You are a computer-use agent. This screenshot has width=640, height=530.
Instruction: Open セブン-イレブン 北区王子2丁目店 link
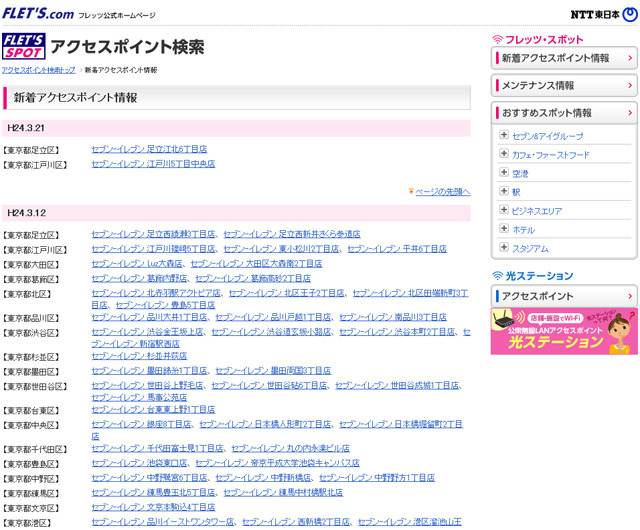tap(287, 293)
